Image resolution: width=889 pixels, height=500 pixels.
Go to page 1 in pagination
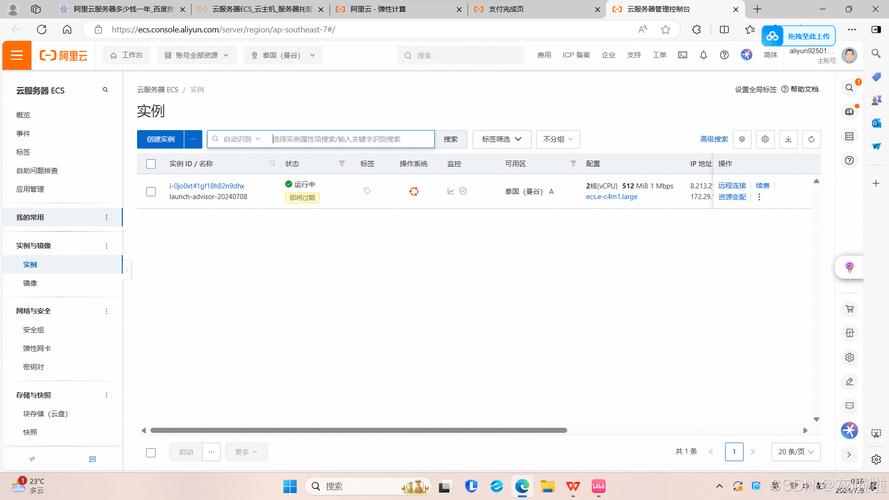pyautogui.click(x=734, y=452)
